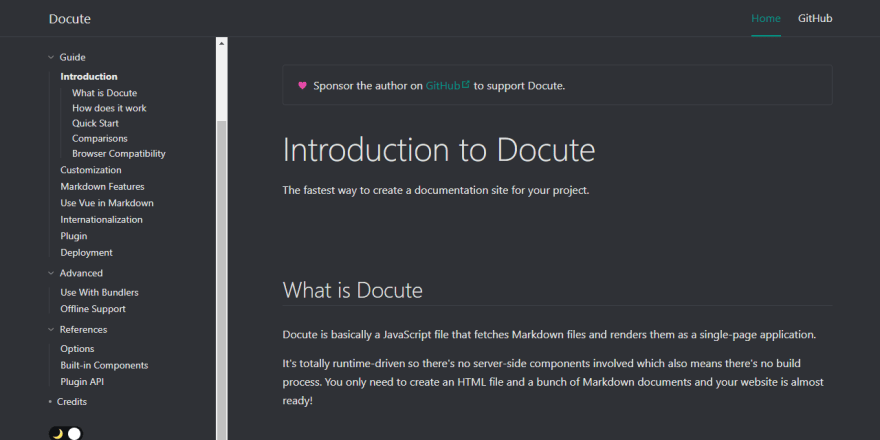This screenshot has height=440, width=880.
Task: Open the Plugin API reference
Action: [82, 382]
